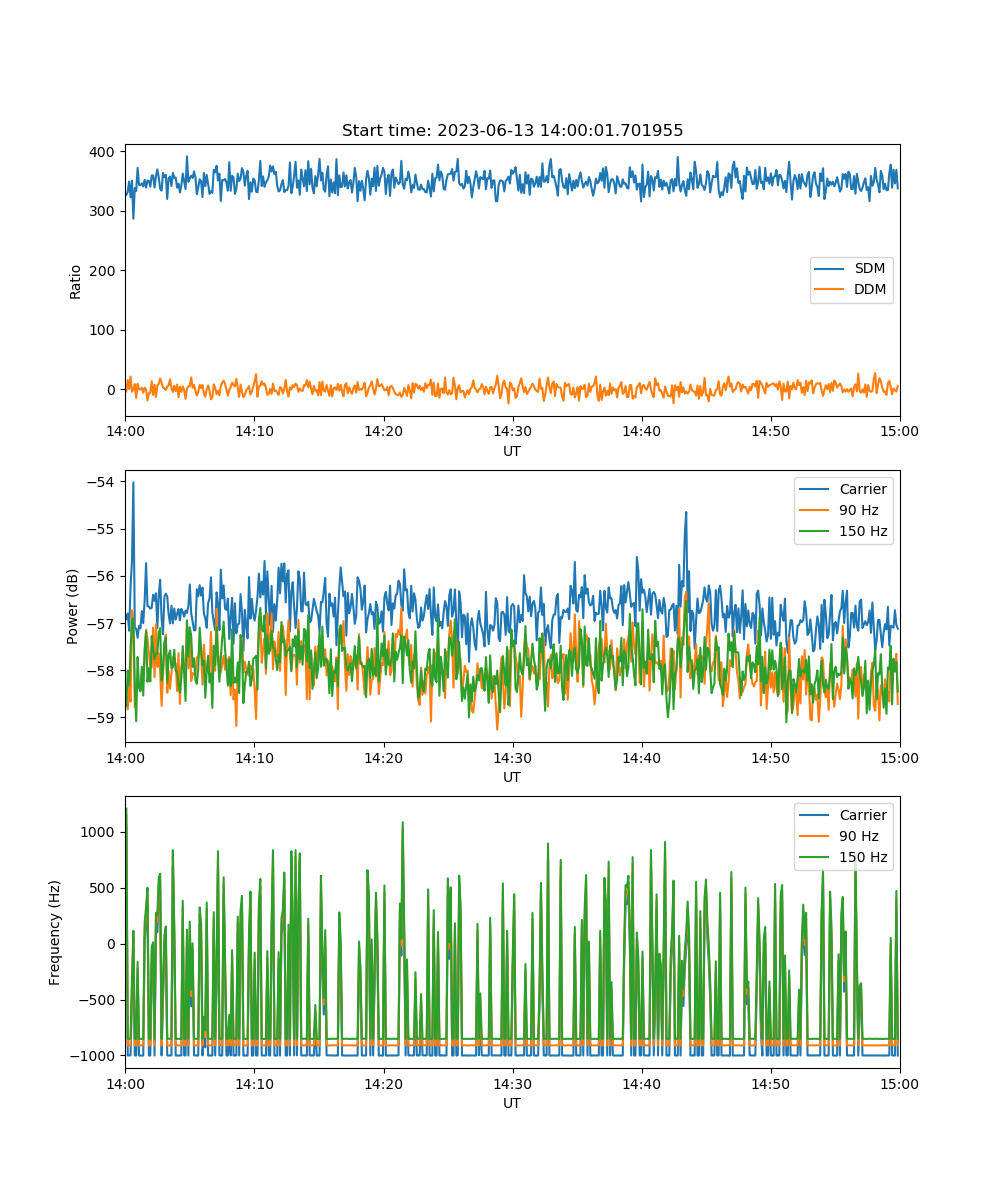Click the 14:30 tick of the Ratio plot
Screen dimensions: 1000x1200
pyautogui.click(x=512, y=432)
